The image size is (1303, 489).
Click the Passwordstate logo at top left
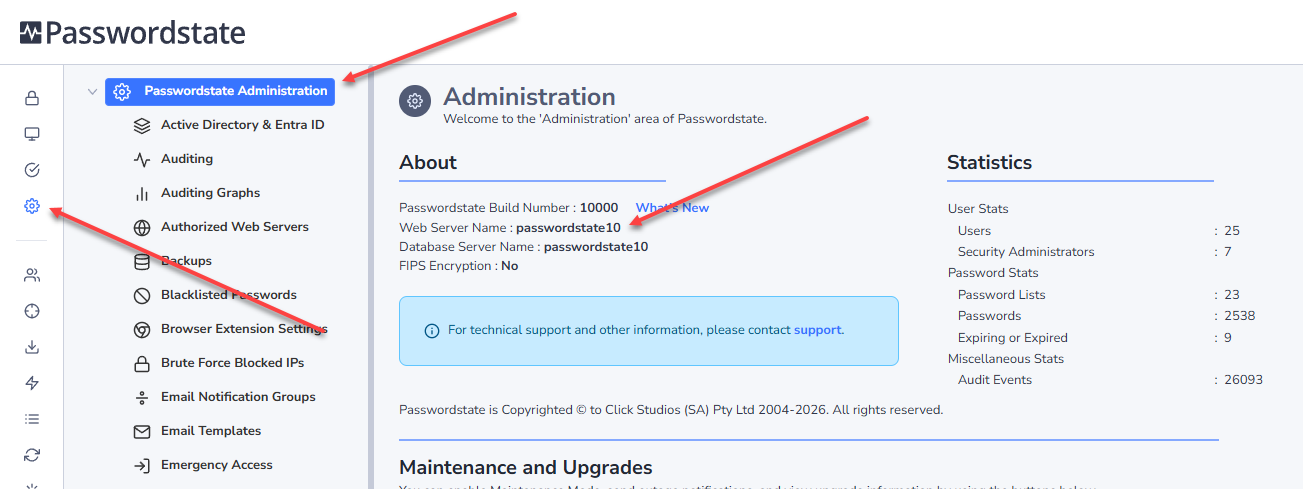pos(132,33)
